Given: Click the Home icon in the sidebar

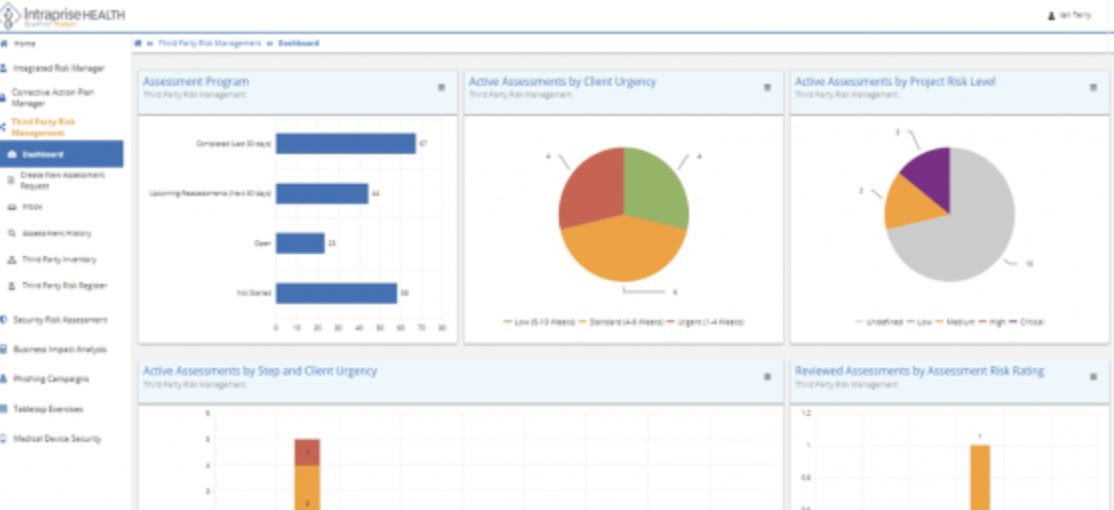Looking at the screenshot, I should 4,43.
